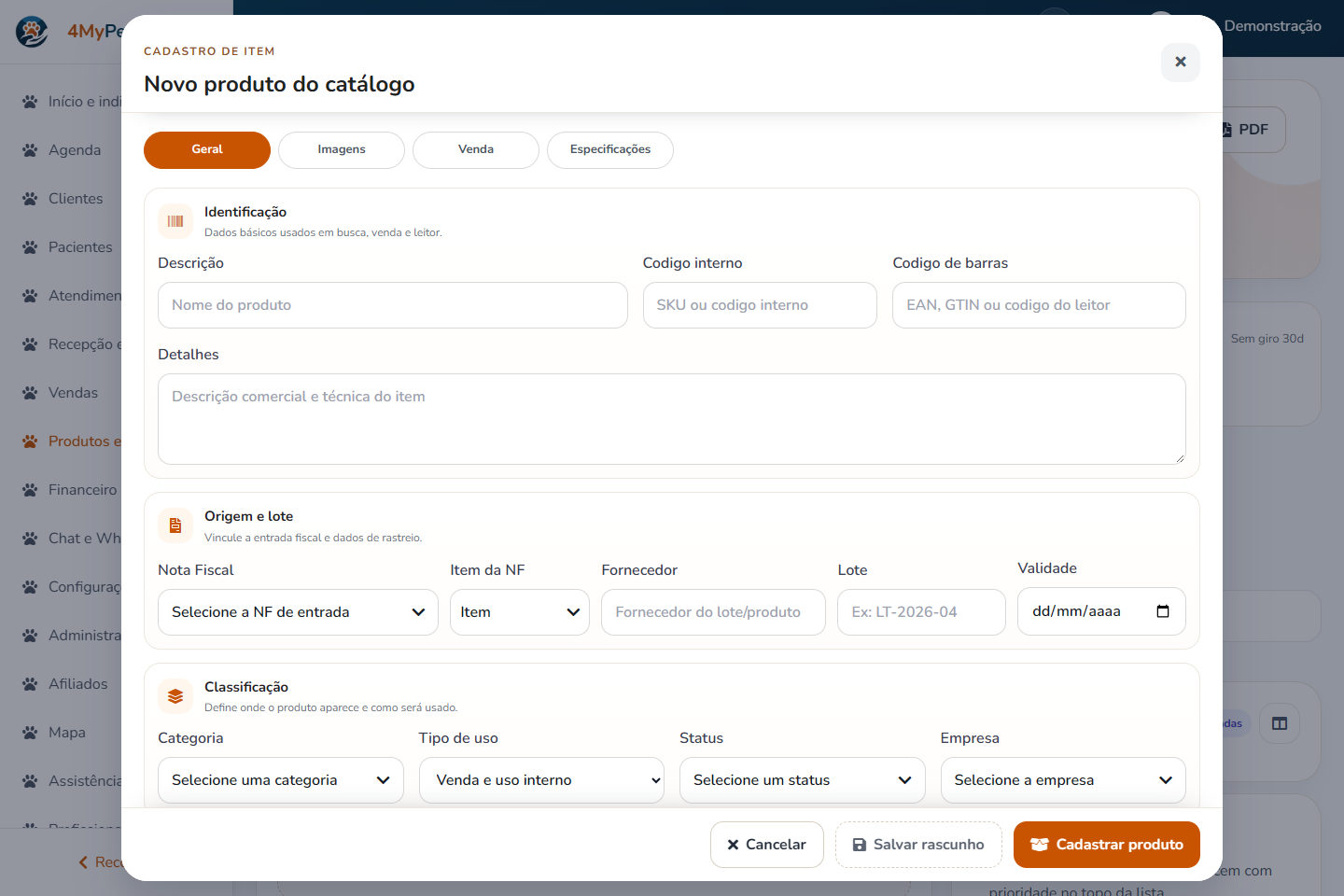Click the paw icon next to Produtos
The height and width of the screenshot is (896, 1344).
point(30,441)
